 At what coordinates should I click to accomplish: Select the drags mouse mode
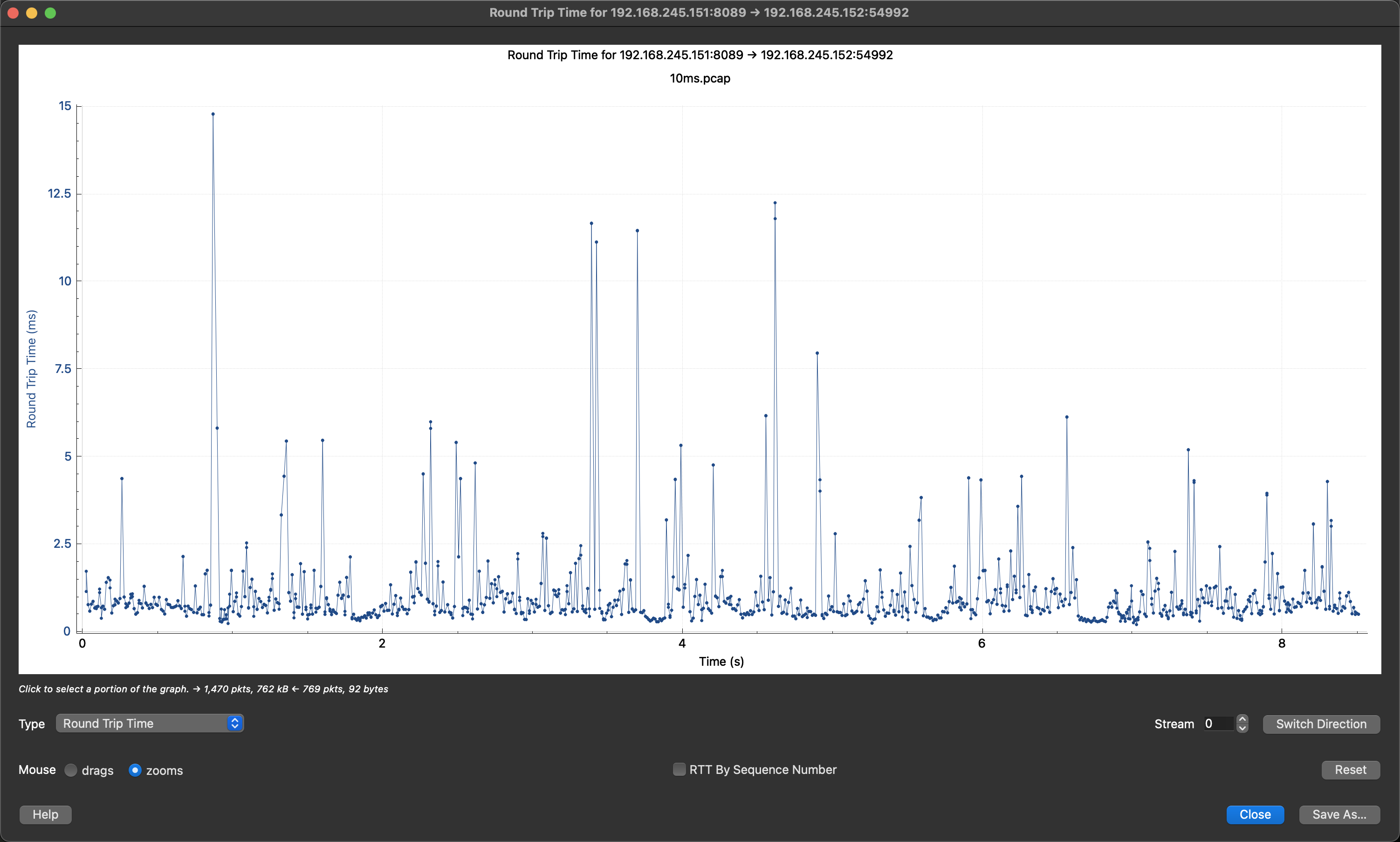pos(71,770)
